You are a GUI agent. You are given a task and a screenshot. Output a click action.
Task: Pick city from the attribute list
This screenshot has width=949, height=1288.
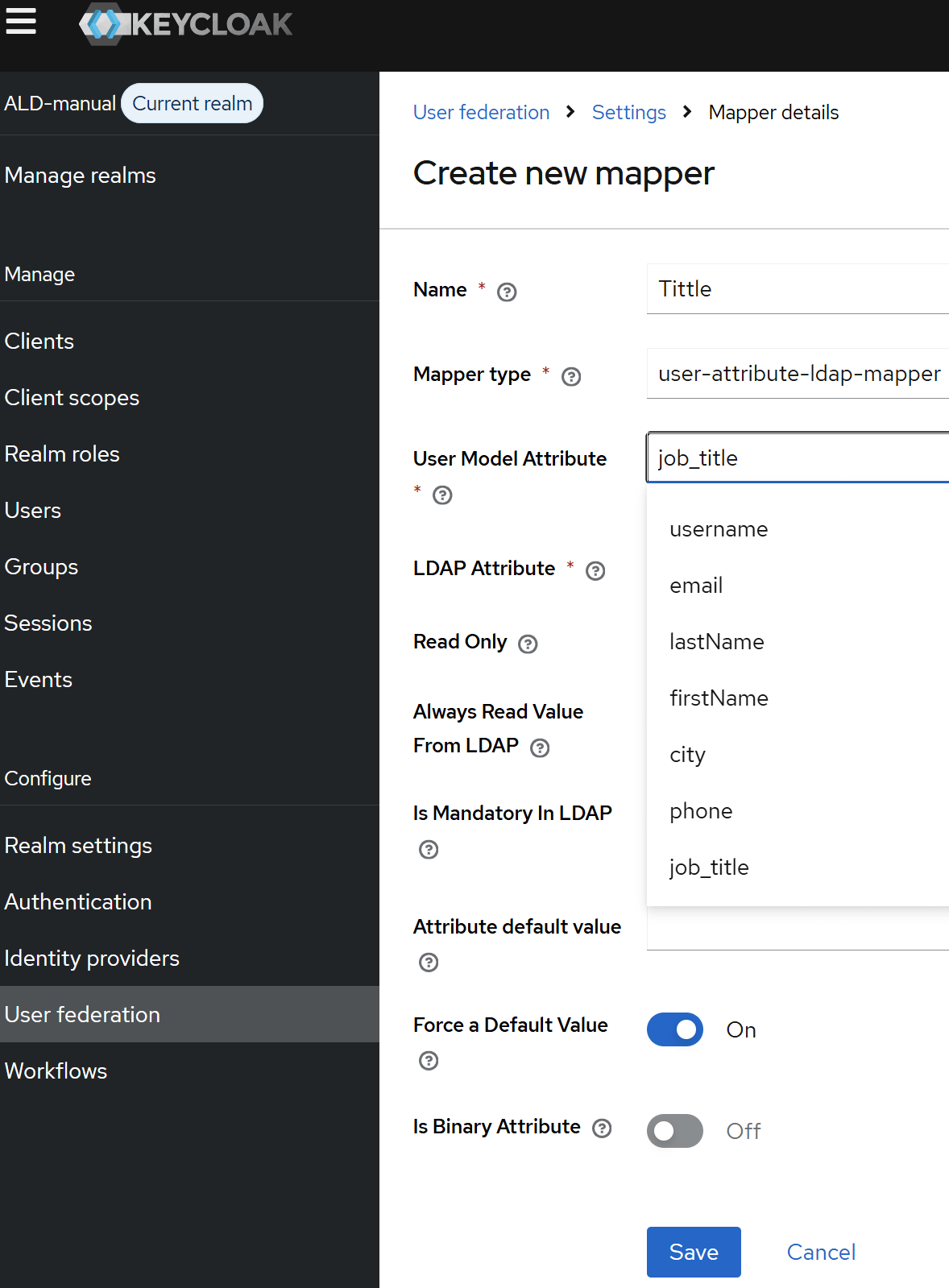coord(798,755)
